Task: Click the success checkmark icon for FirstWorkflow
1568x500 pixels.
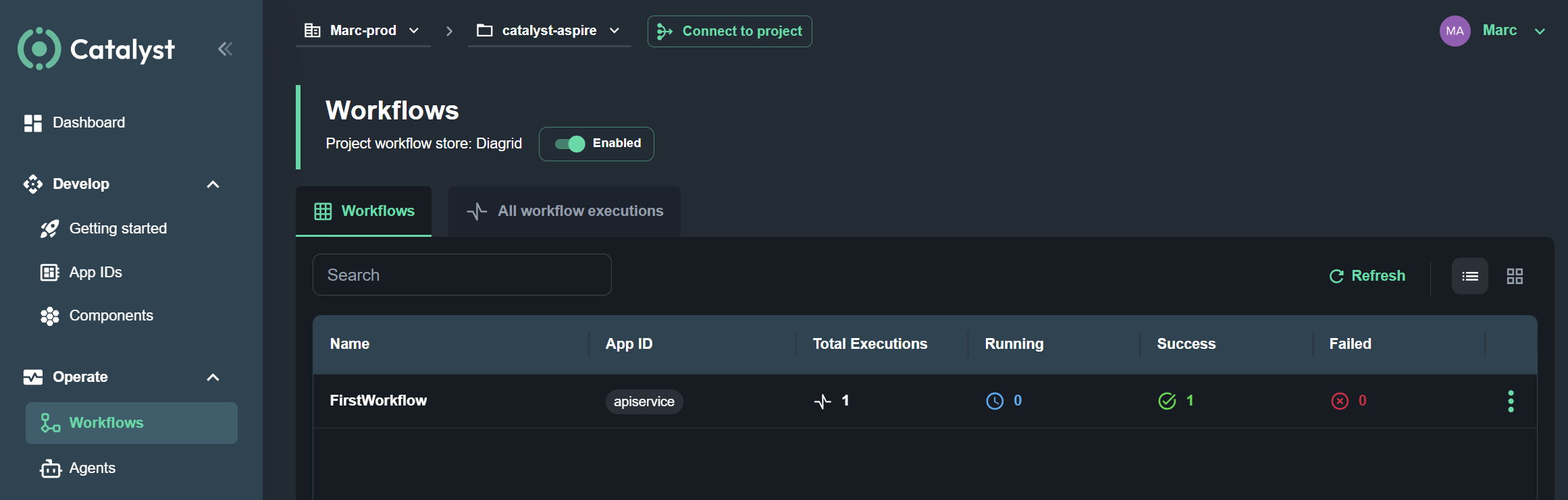Action: [1167, 401]
